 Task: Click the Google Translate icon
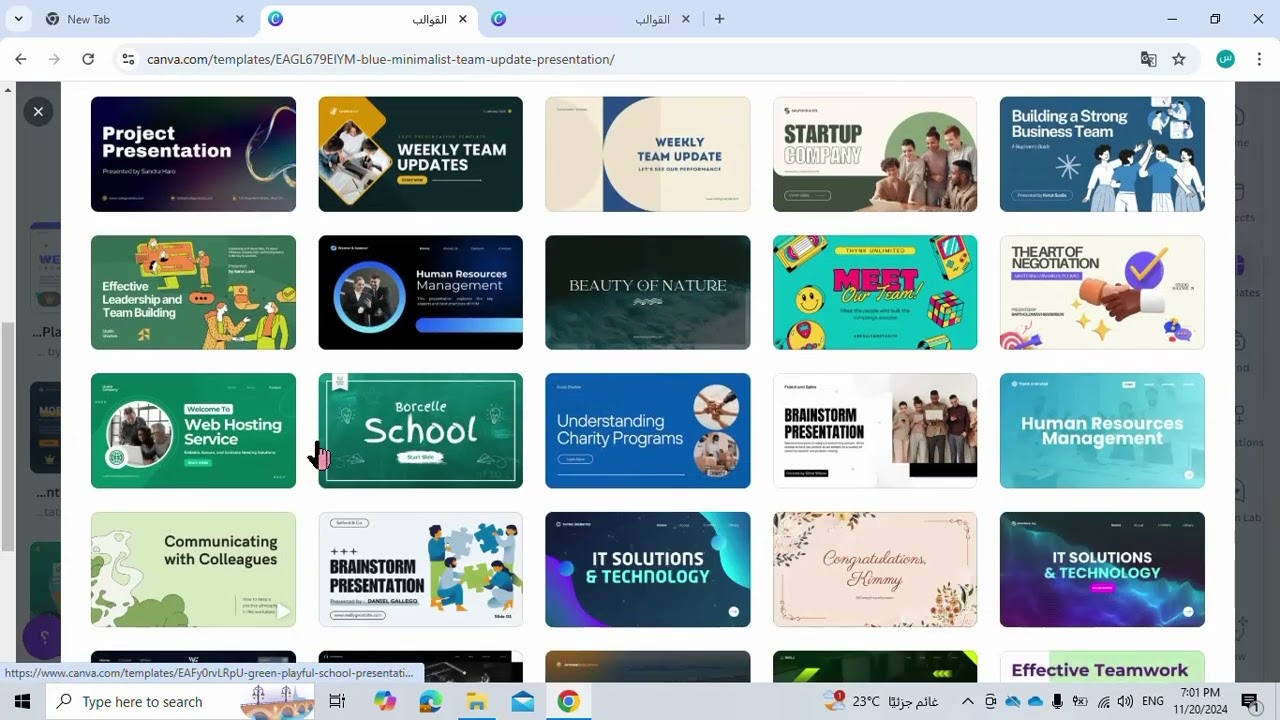(x=1149, y=59)
